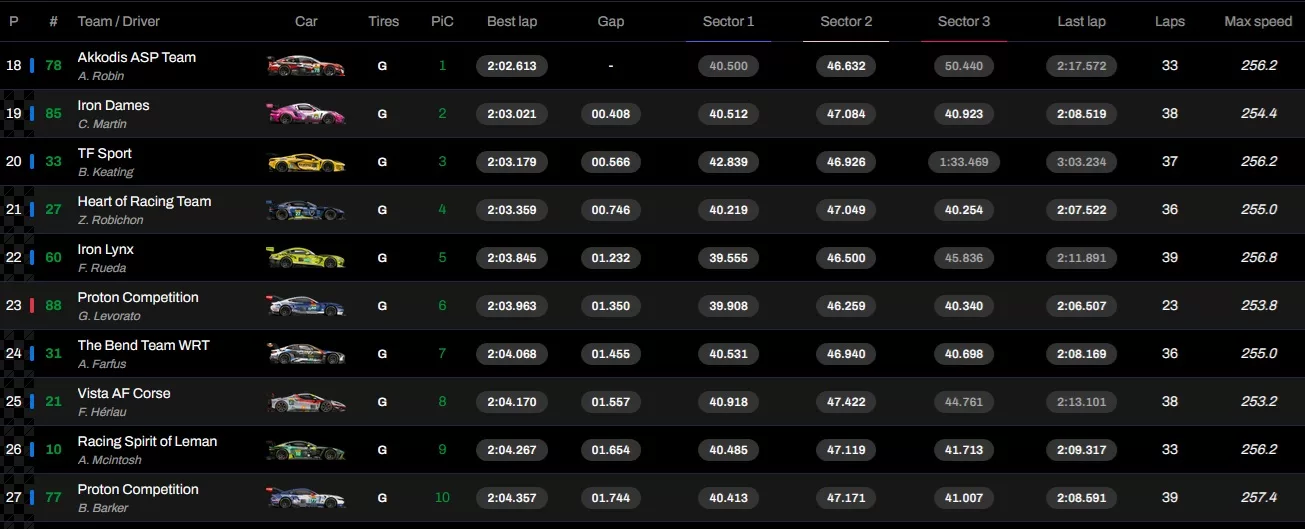Select driver Z. Robichon
This screenshot has width=1305, height=529.
110,220
